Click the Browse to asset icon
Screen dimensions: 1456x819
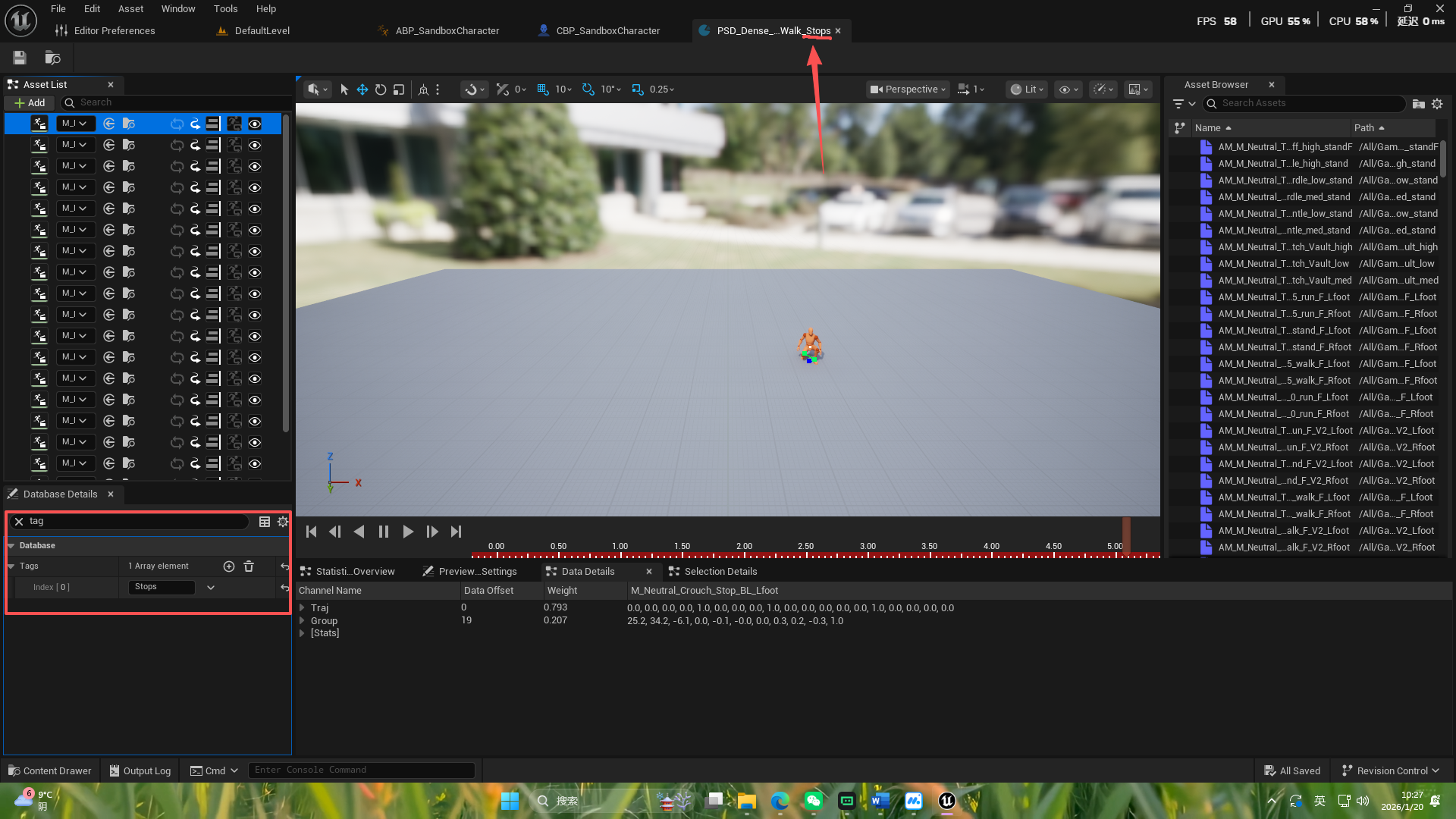point(52,58)
